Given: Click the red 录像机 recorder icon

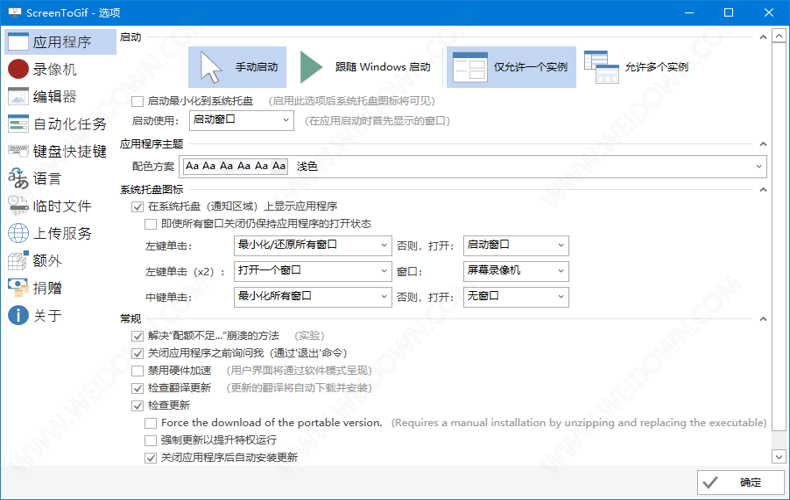Looking at the screenshot, I should click(x=18, y=69).
